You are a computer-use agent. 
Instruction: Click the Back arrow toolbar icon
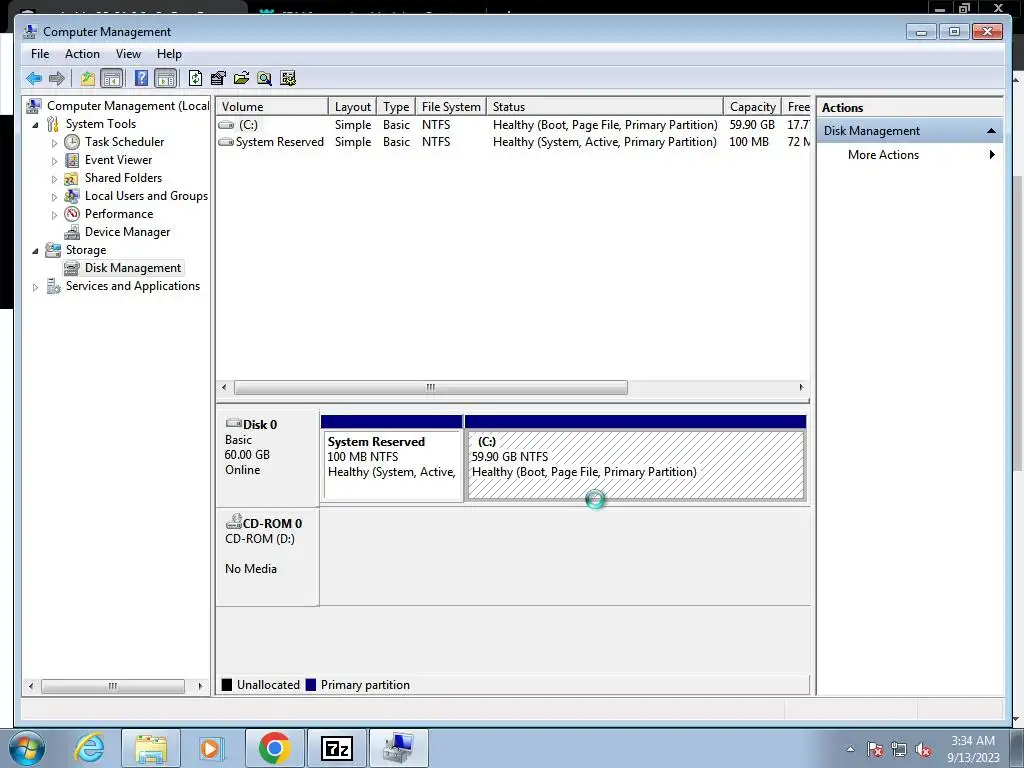pos(34,79)
